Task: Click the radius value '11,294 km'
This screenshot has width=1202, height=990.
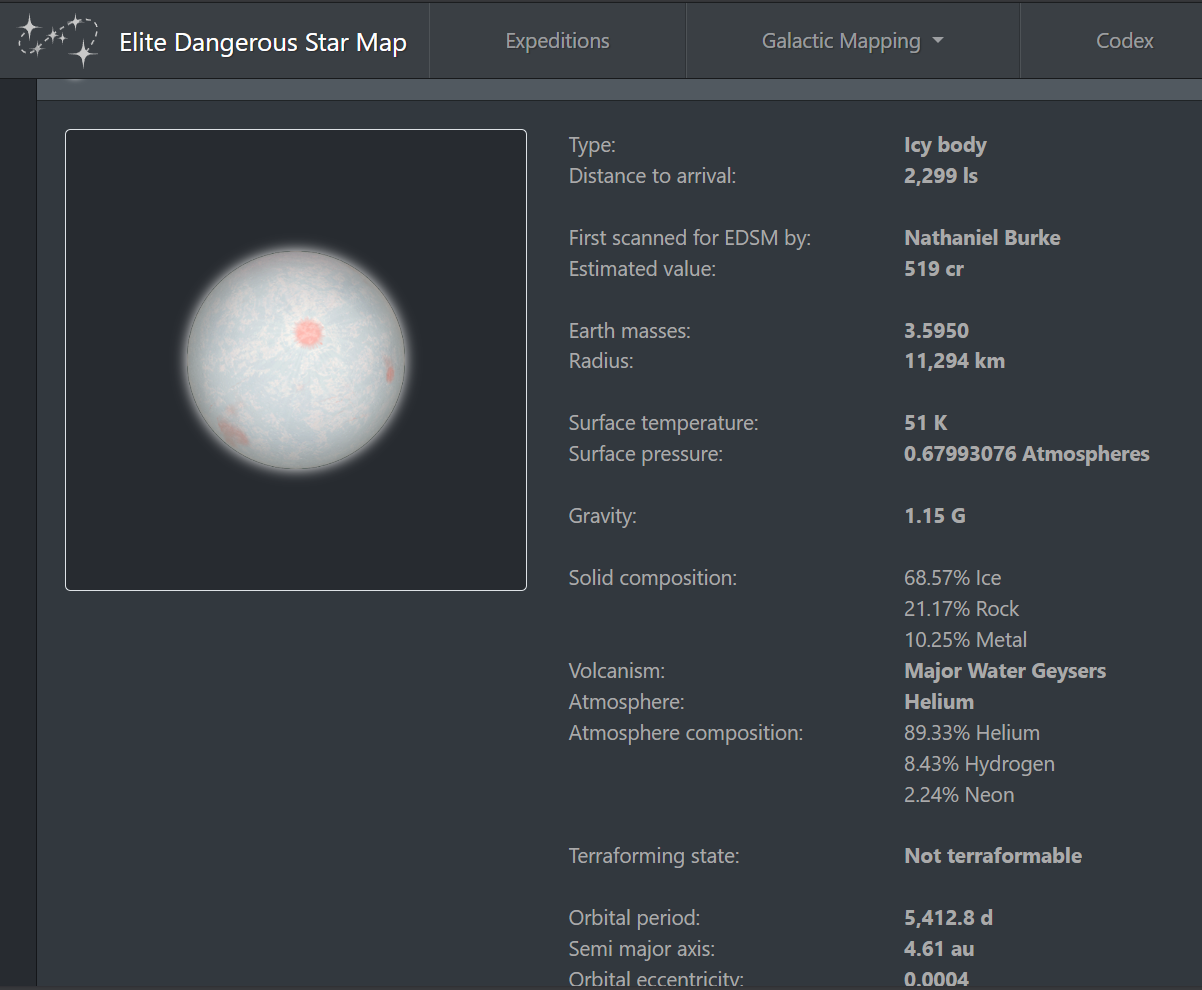Action: 954,361
